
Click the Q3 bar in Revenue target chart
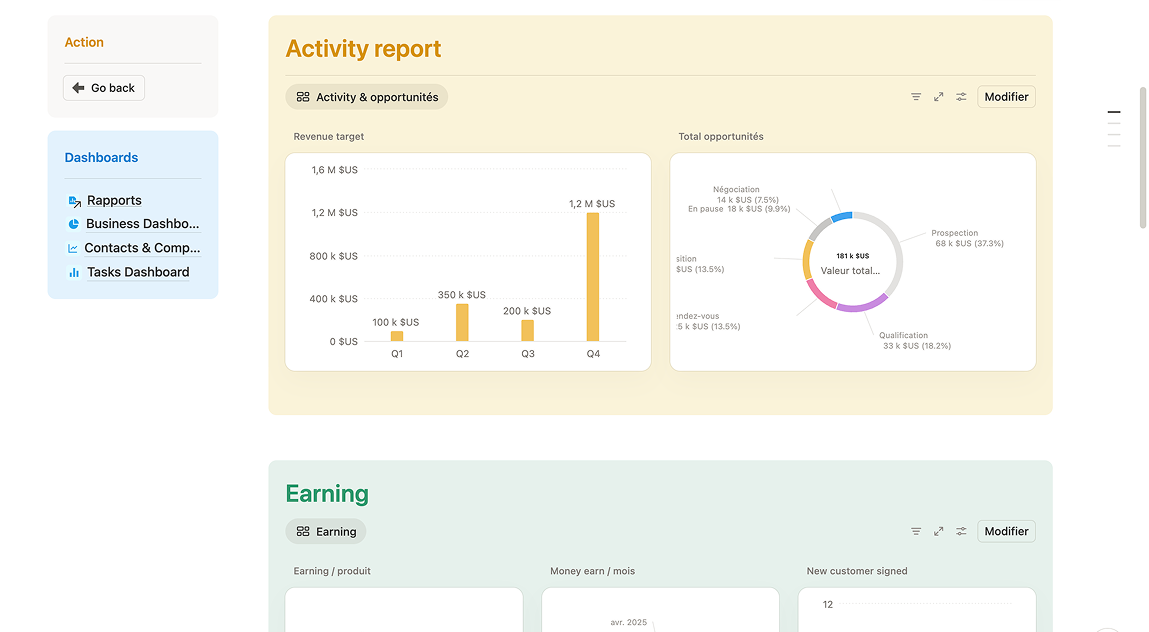coord(528,331)
